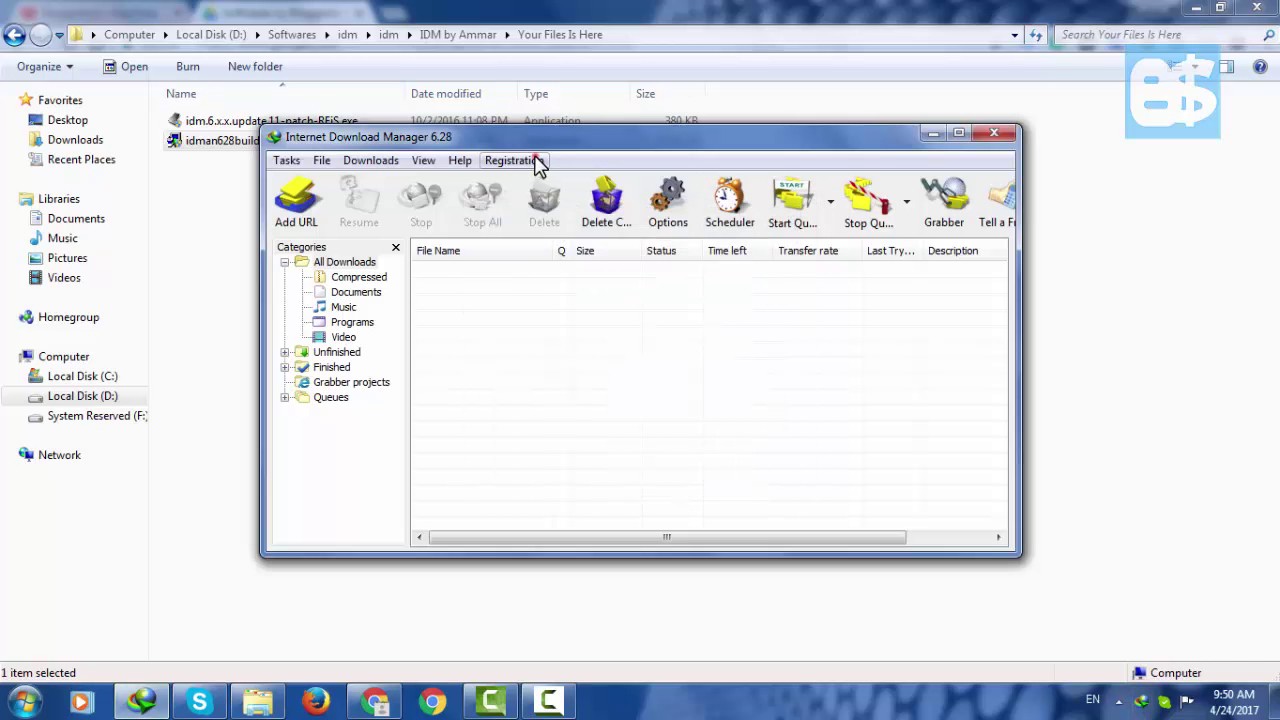The height and width of the screenshot is (720, 1280).
Task: Open Network in Explorer sidebar
Action: tap(59, 455)
